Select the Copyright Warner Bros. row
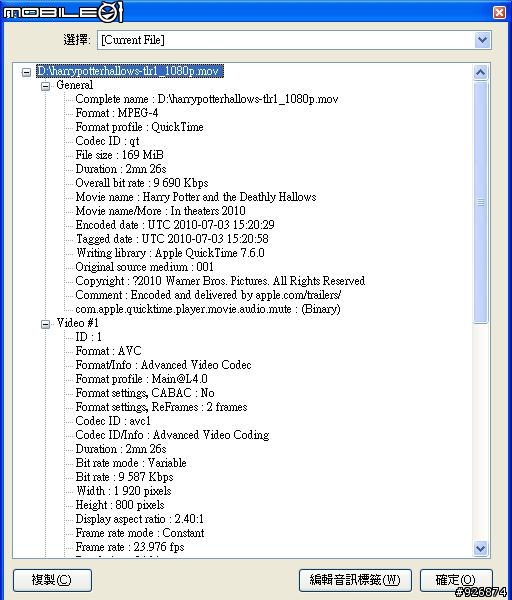Viewport: 512px width, 600px height. (x=220, y=281)
